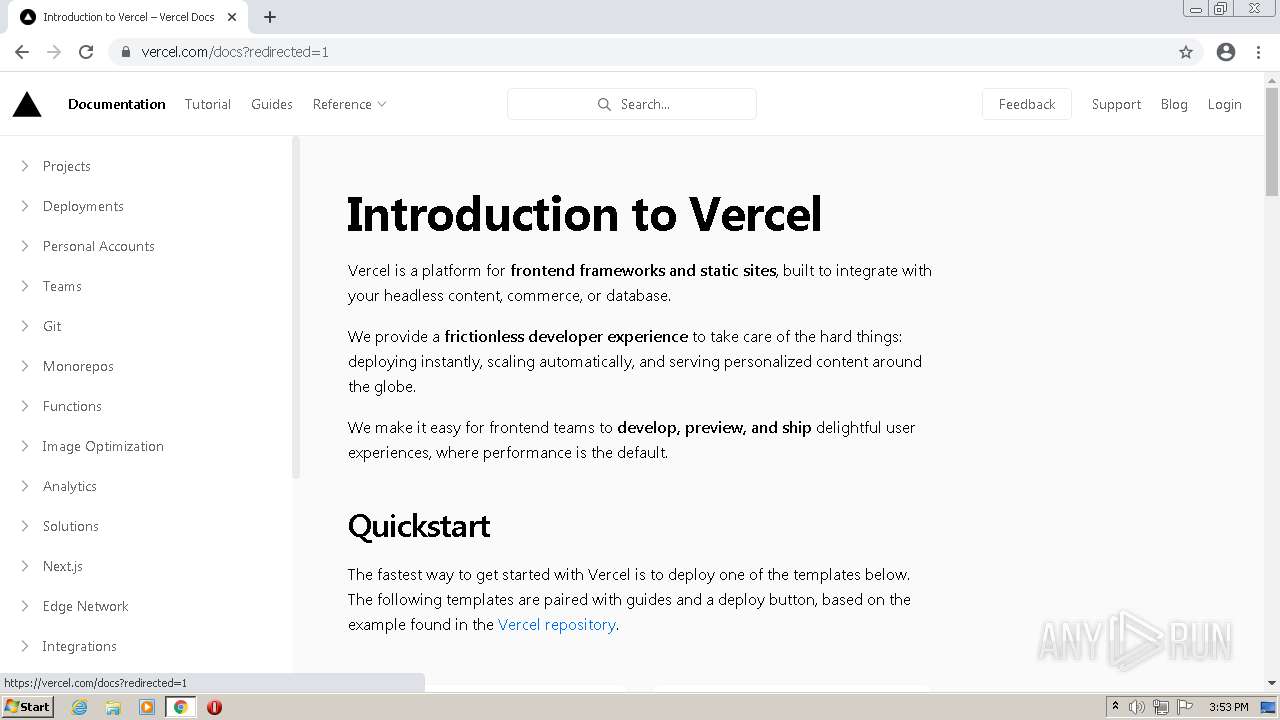Expand the Reference dropdown menu

click(349, 104)
